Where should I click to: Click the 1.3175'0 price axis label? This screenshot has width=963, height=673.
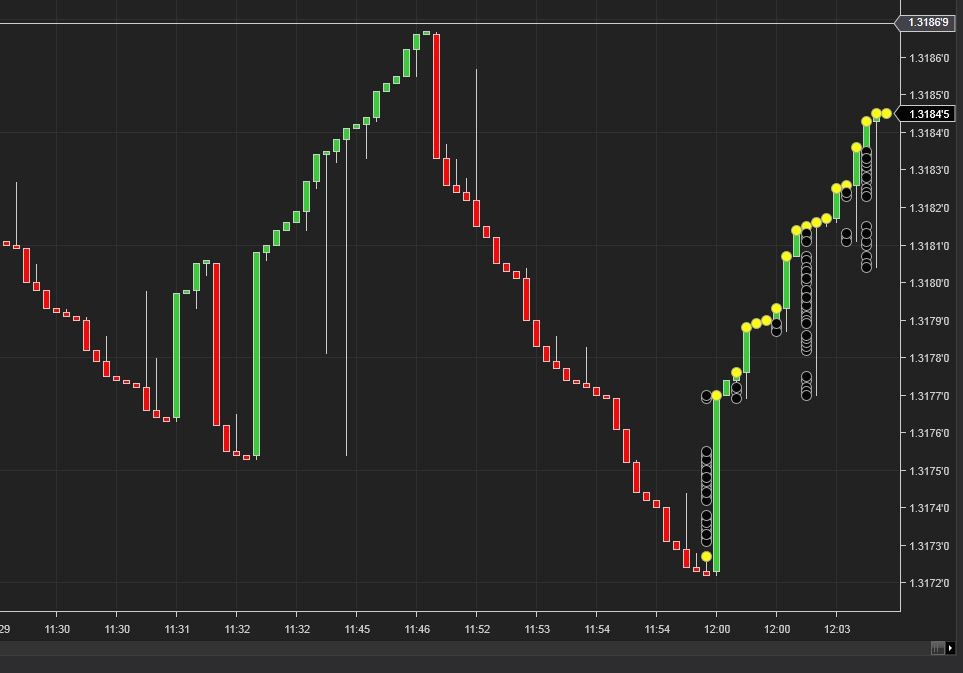point(929,471)
